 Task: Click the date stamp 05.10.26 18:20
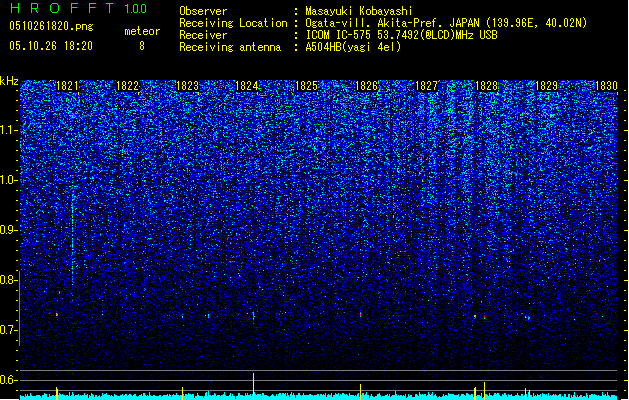(51, 46)
